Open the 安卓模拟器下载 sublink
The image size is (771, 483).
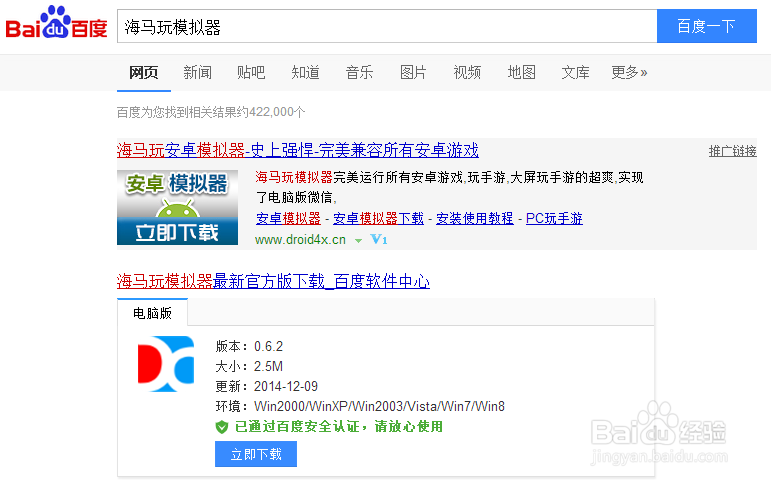(378, 218)
